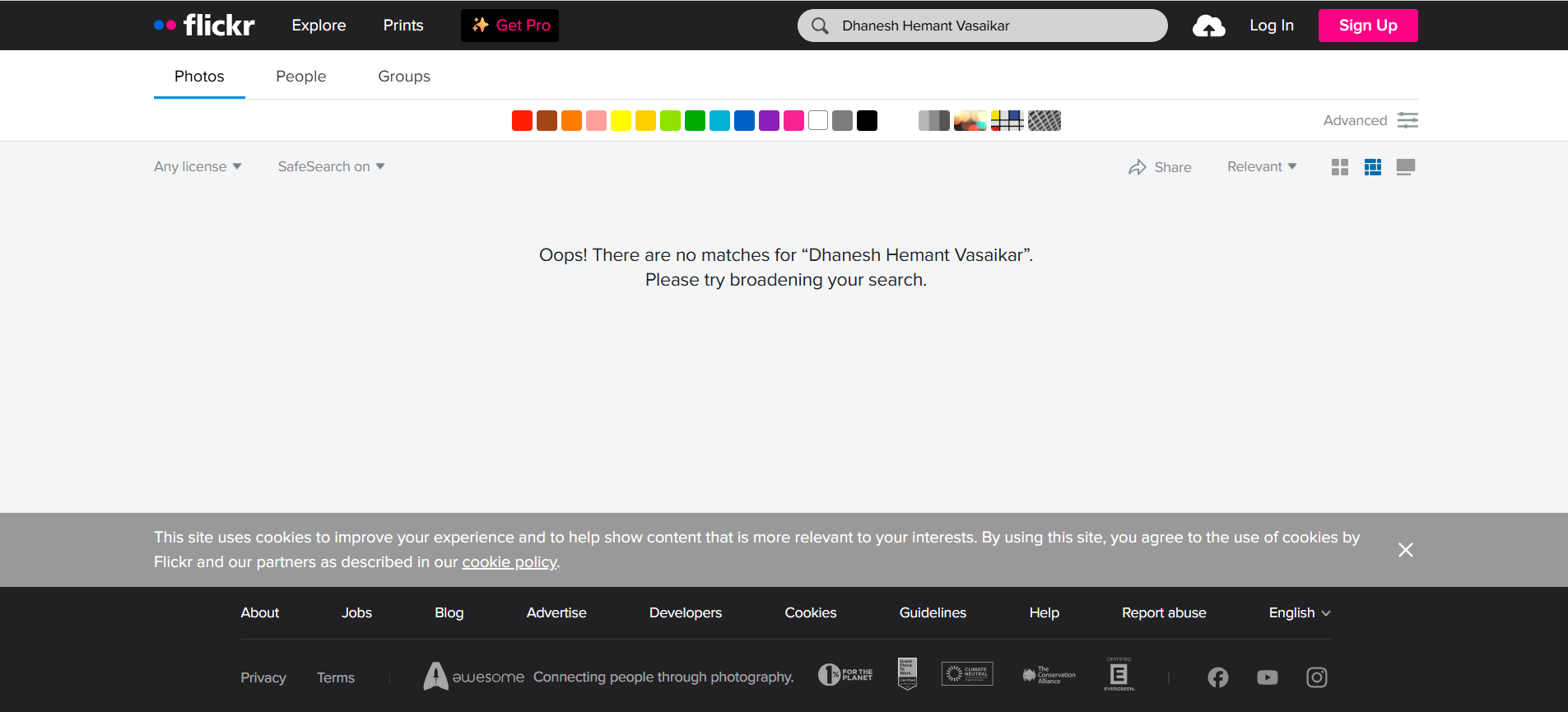Filter by shallow depth of field style
Image resolution: width=1568 pixels, height=712 pixels.
970,121
